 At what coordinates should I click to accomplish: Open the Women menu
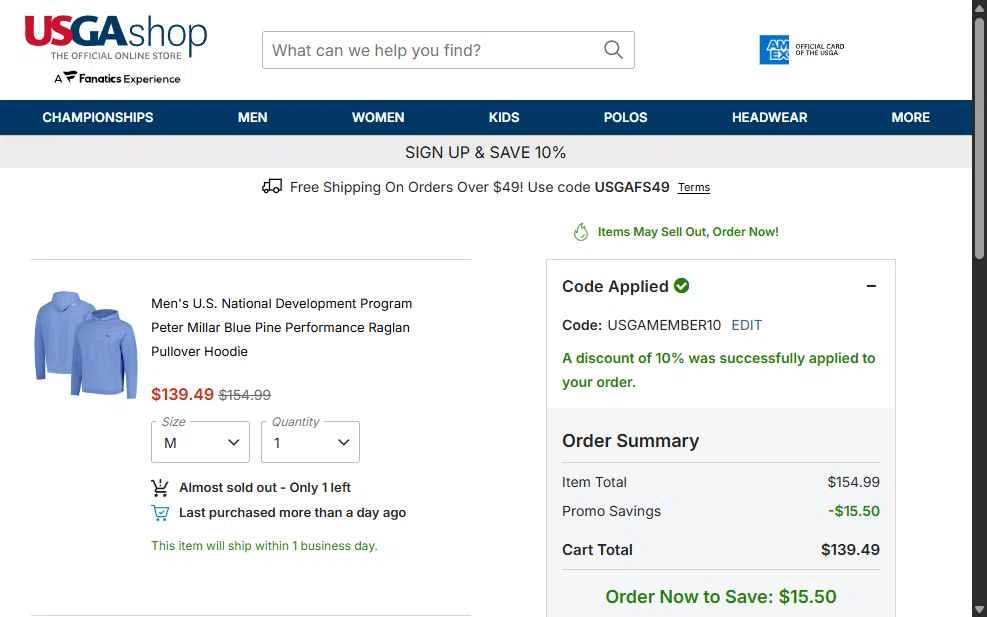[378, 117]
